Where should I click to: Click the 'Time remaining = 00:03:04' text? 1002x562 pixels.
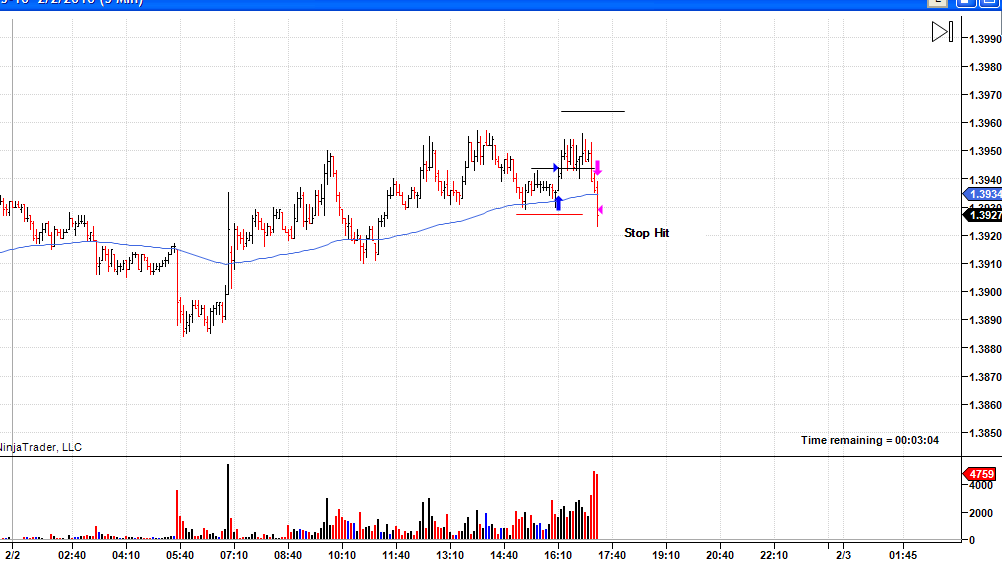(870, 440)
